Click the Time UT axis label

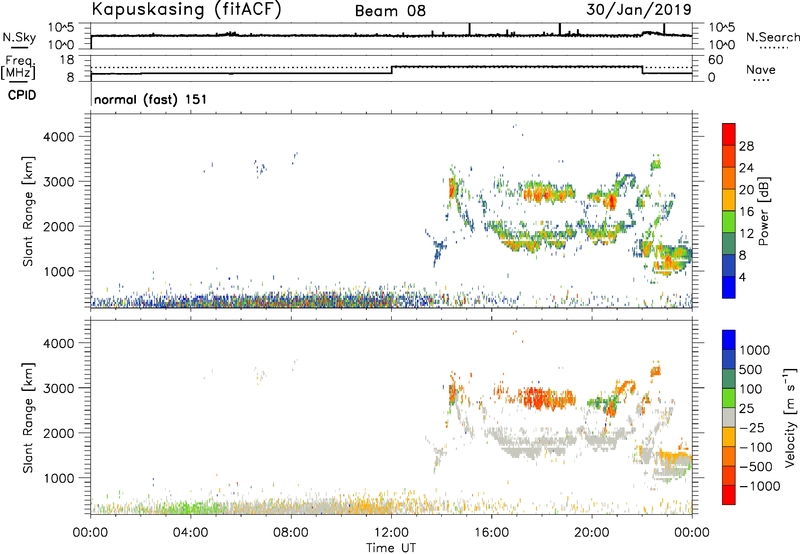(x=391, y=548)
